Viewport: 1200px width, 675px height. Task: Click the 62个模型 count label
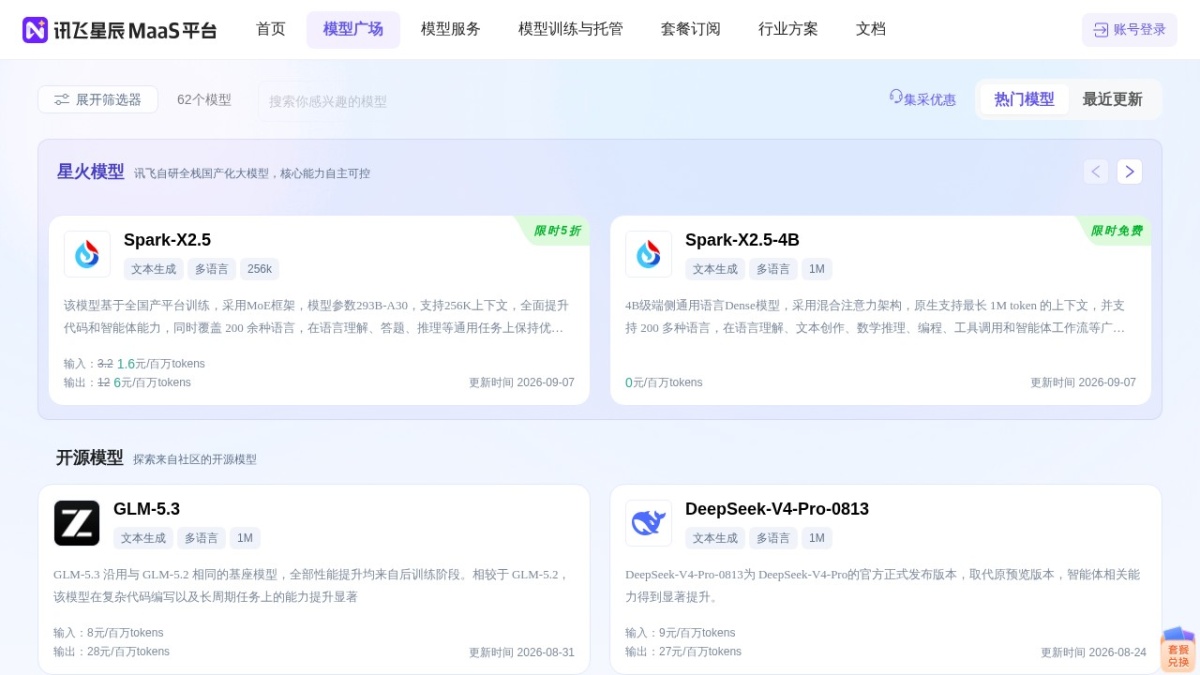pos(204,100)
